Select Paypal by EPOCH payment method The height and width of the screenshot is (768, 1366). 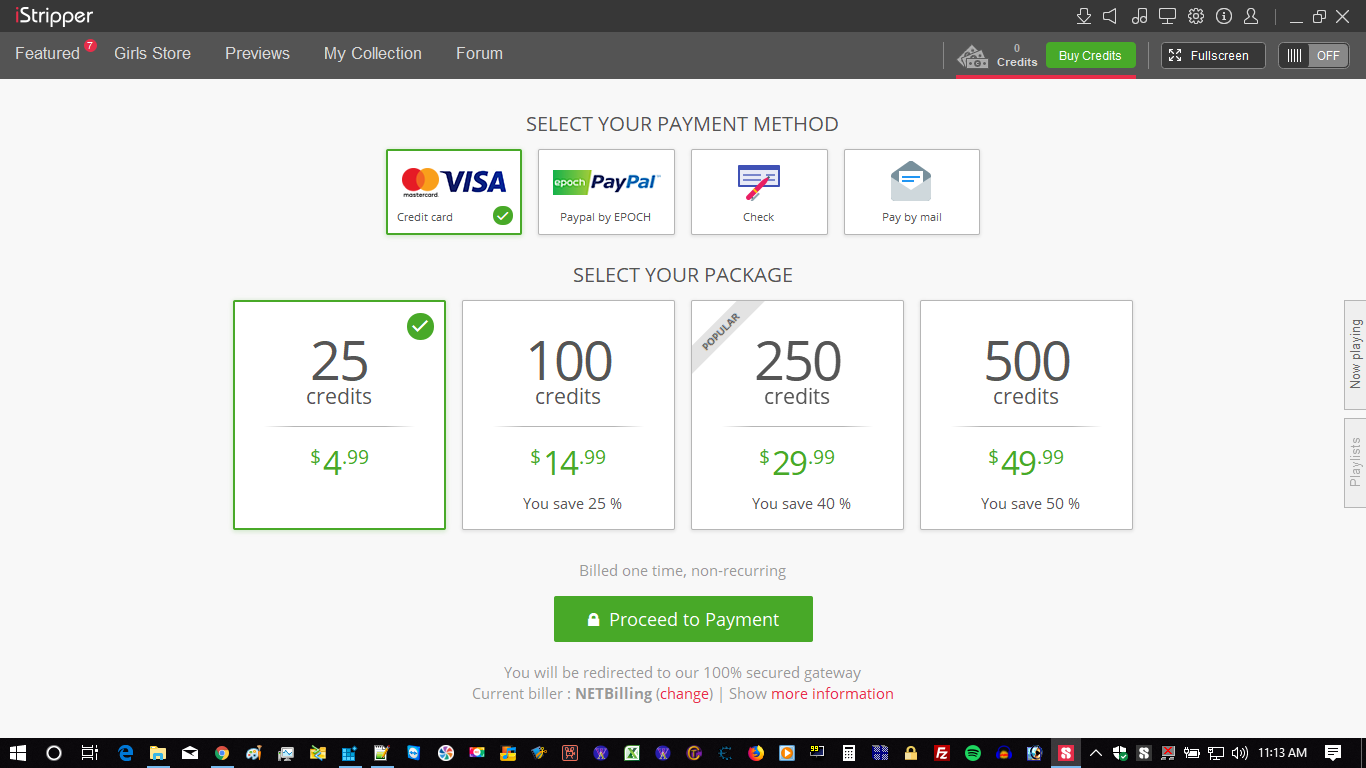(x=606, y=192)
